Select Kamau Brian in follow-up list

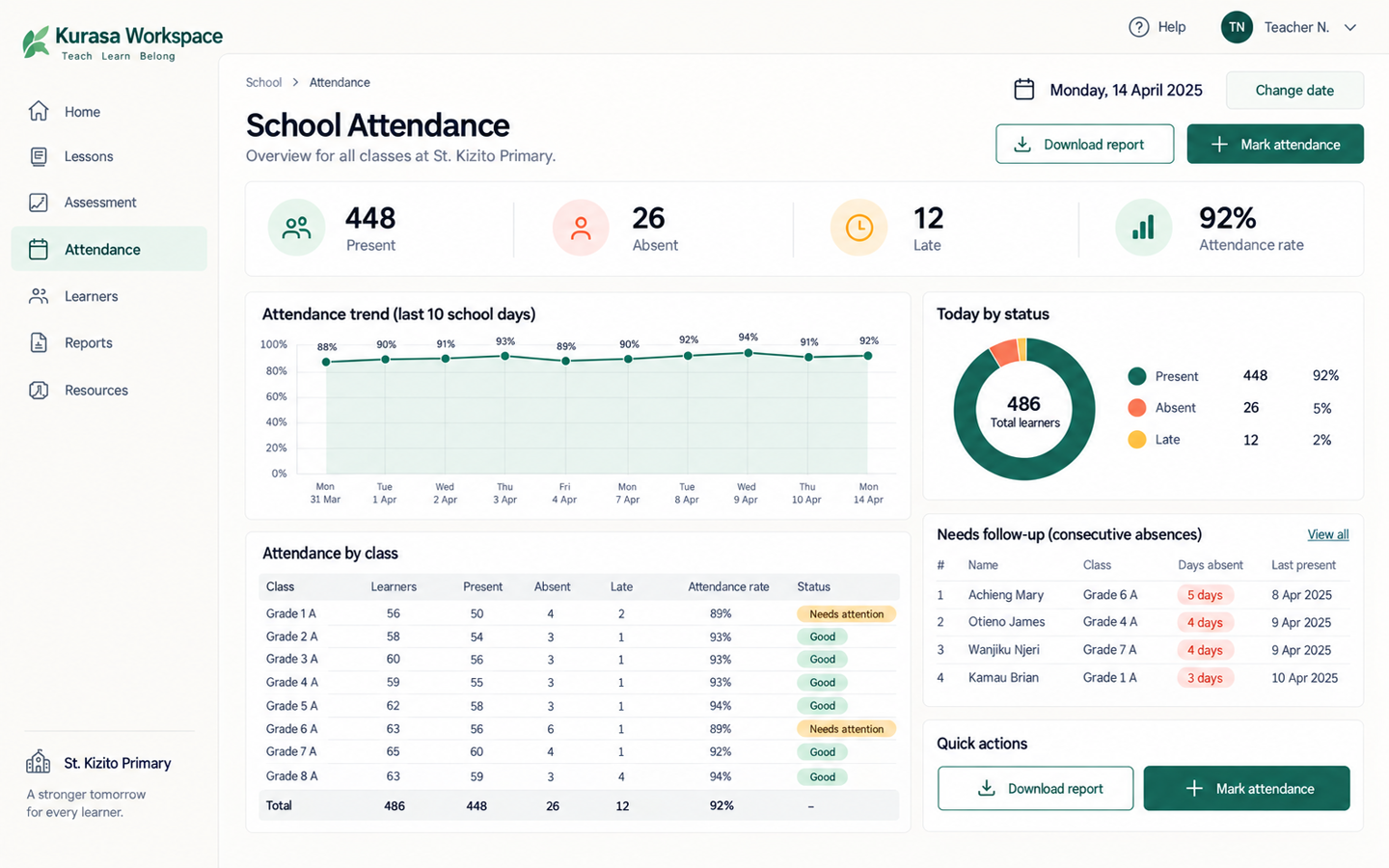pos(1003,677)
